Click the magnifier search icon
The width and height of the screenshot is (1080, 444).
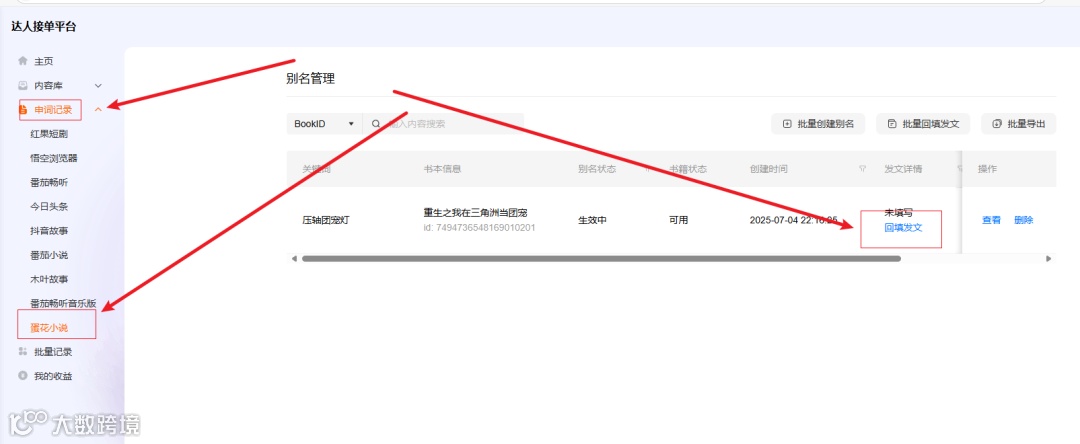[376, 124]
